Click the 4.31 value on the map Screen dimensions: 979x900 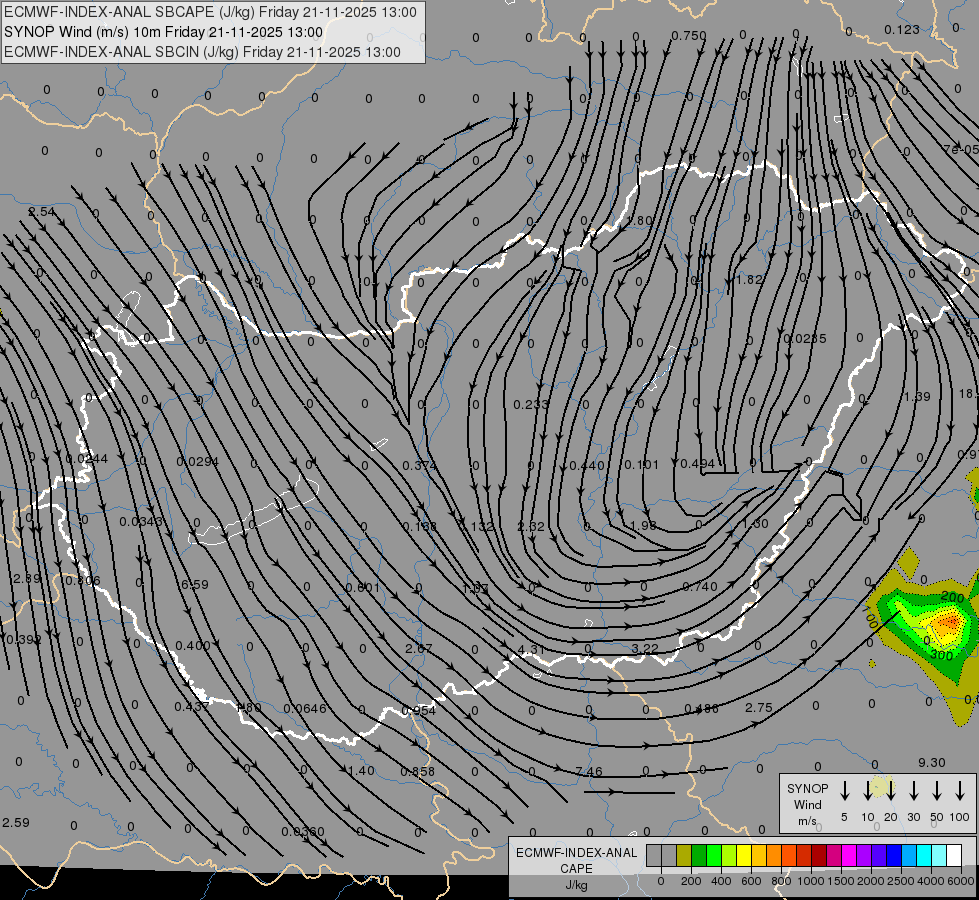531,650
